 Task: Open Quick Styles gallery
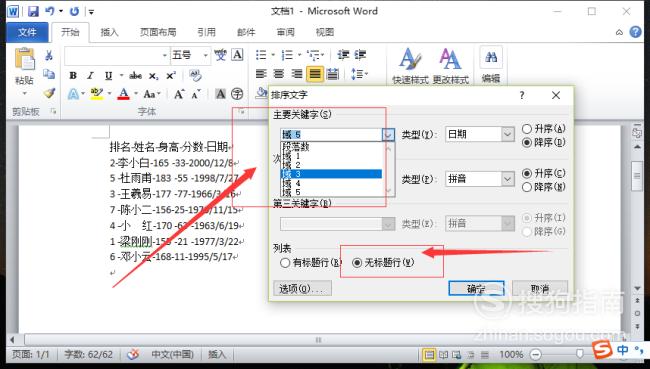click(x=410, y=65)
